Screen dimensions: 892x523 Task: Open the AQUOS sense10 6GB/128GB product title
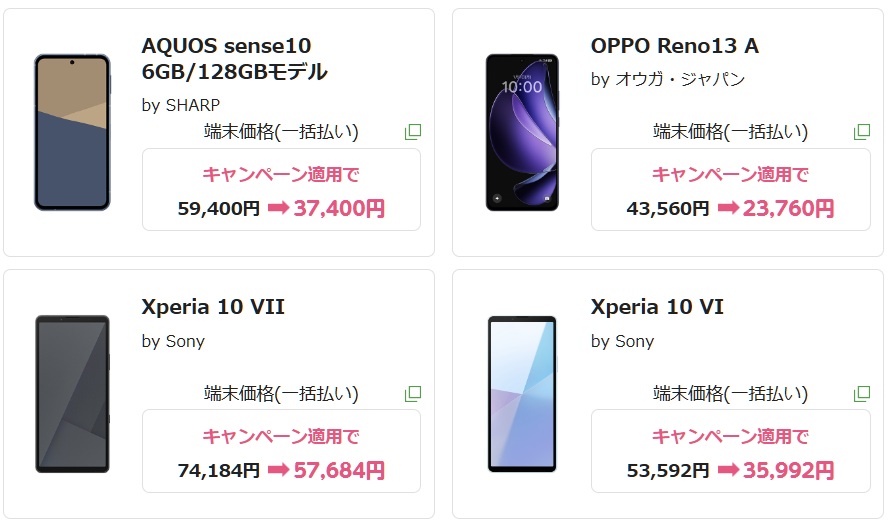[235, 59]
